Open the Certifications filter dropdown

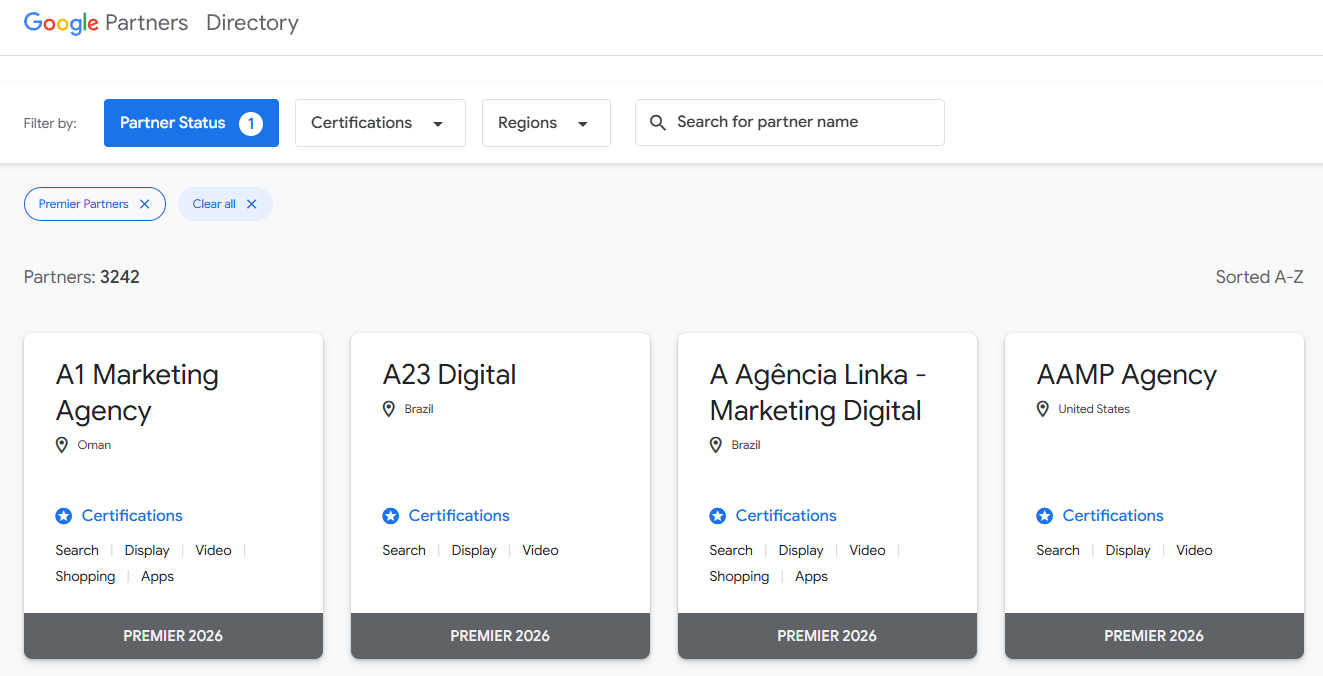click(380, 122)
